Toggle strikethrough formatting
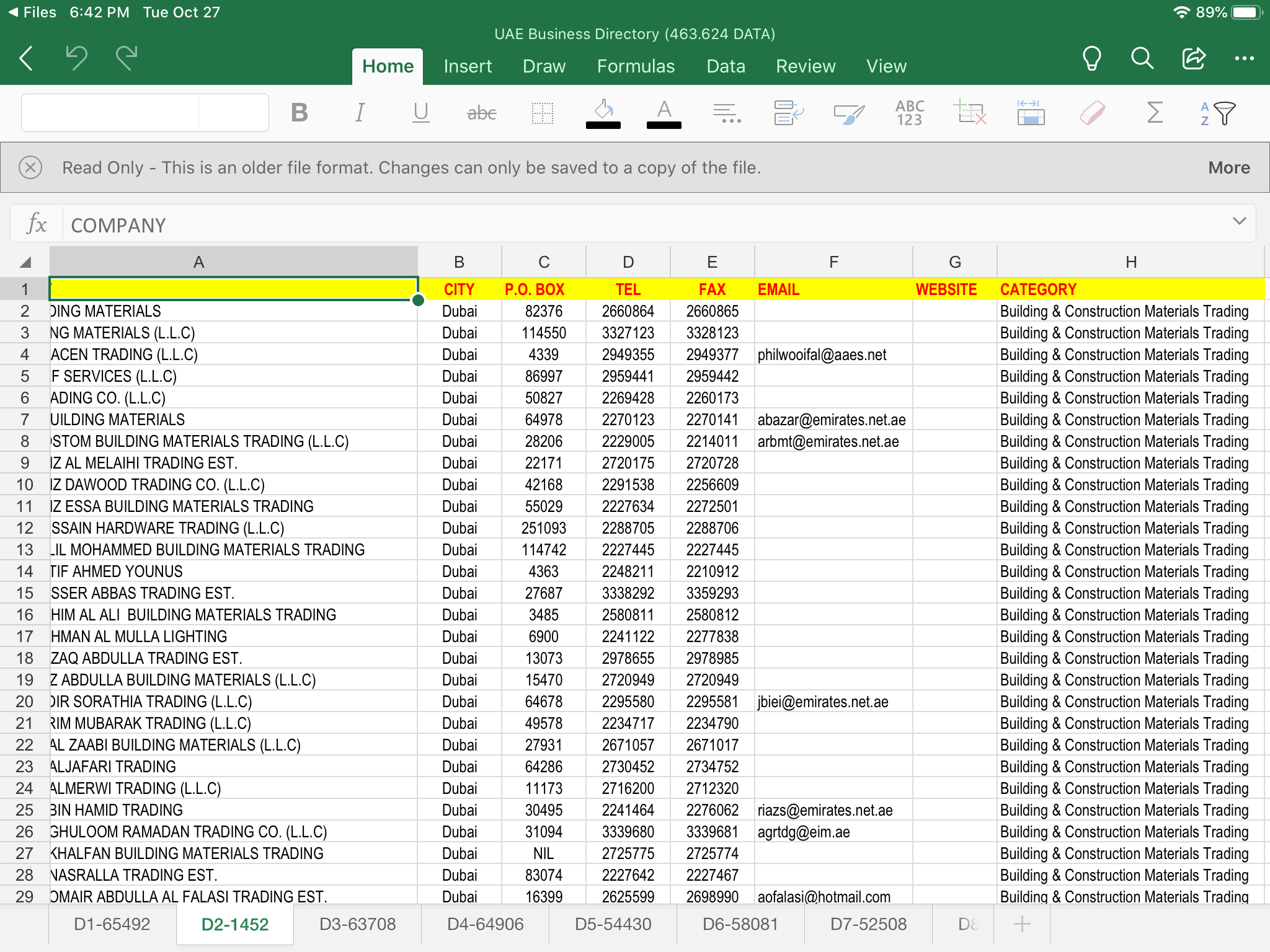This screenshot has width=1270, height=952. click(x=482, y=113)
